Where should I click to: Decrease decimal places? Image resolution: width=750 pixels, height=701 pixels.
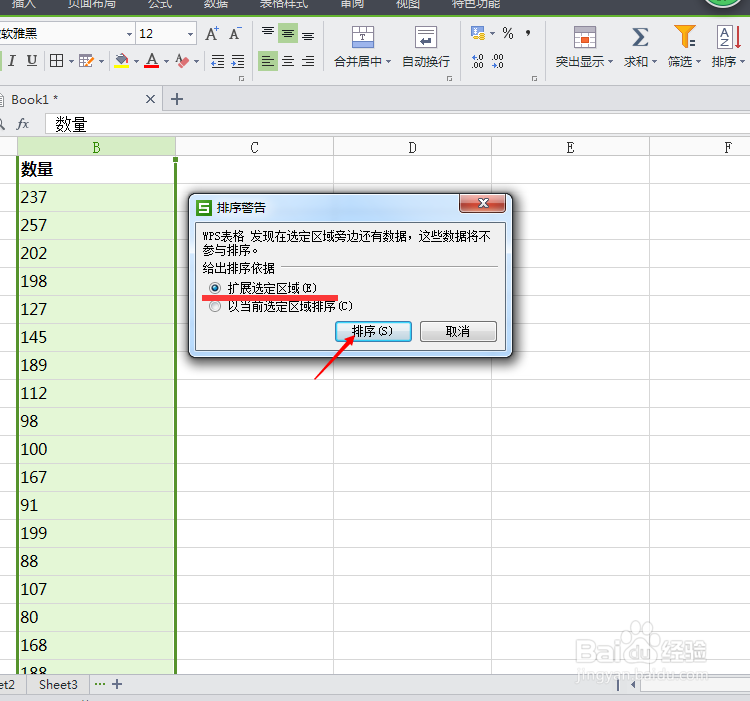pyautogui.click(x=497, y=61)
